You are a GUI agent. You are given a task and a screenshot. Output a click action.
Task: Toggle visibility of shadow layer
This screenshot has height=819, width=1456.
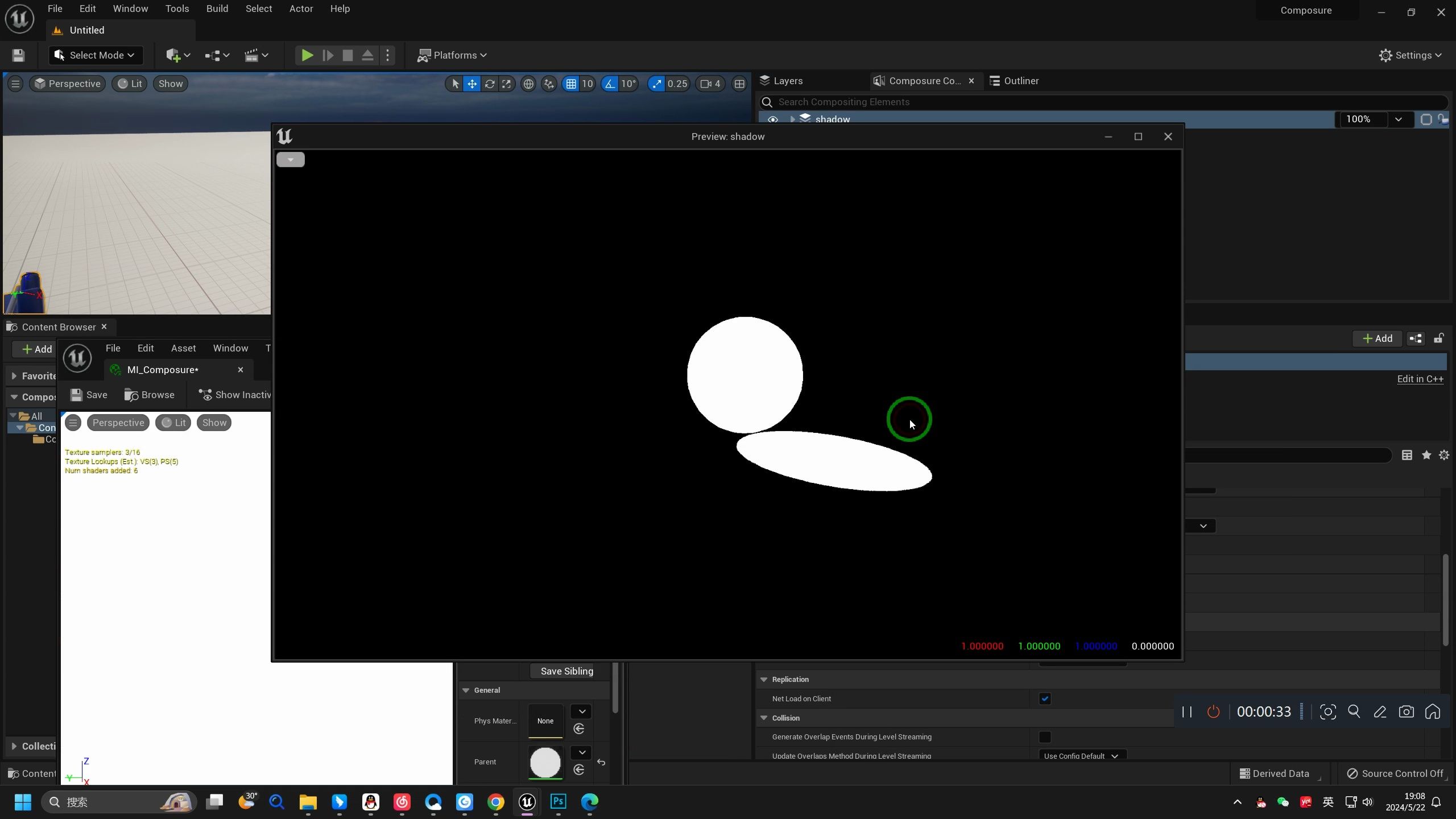[771, 119]
